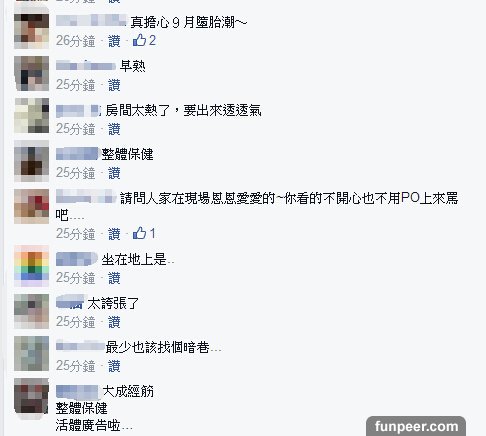The width and height of the screenshot is (486, 436).
Task: Open blurred username before 最少也該找個暗巷
Action: [80, 347]
